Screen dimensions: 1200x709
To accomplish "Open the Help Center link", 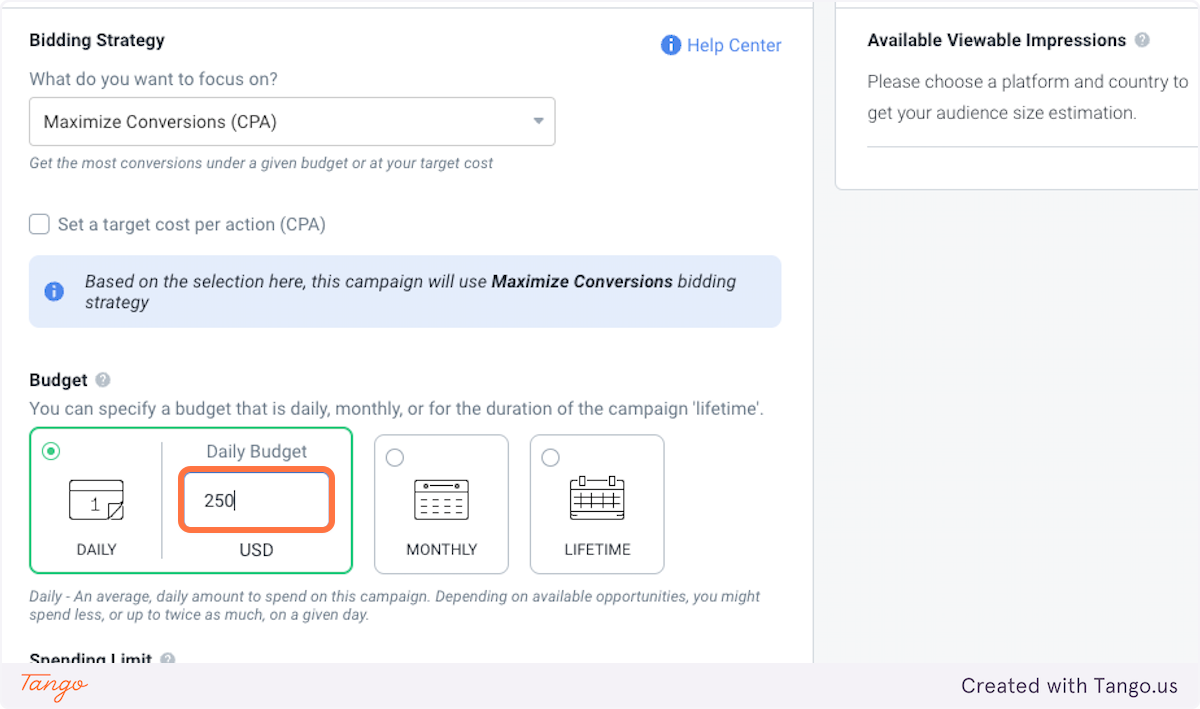I will click(x=733, y=45).
